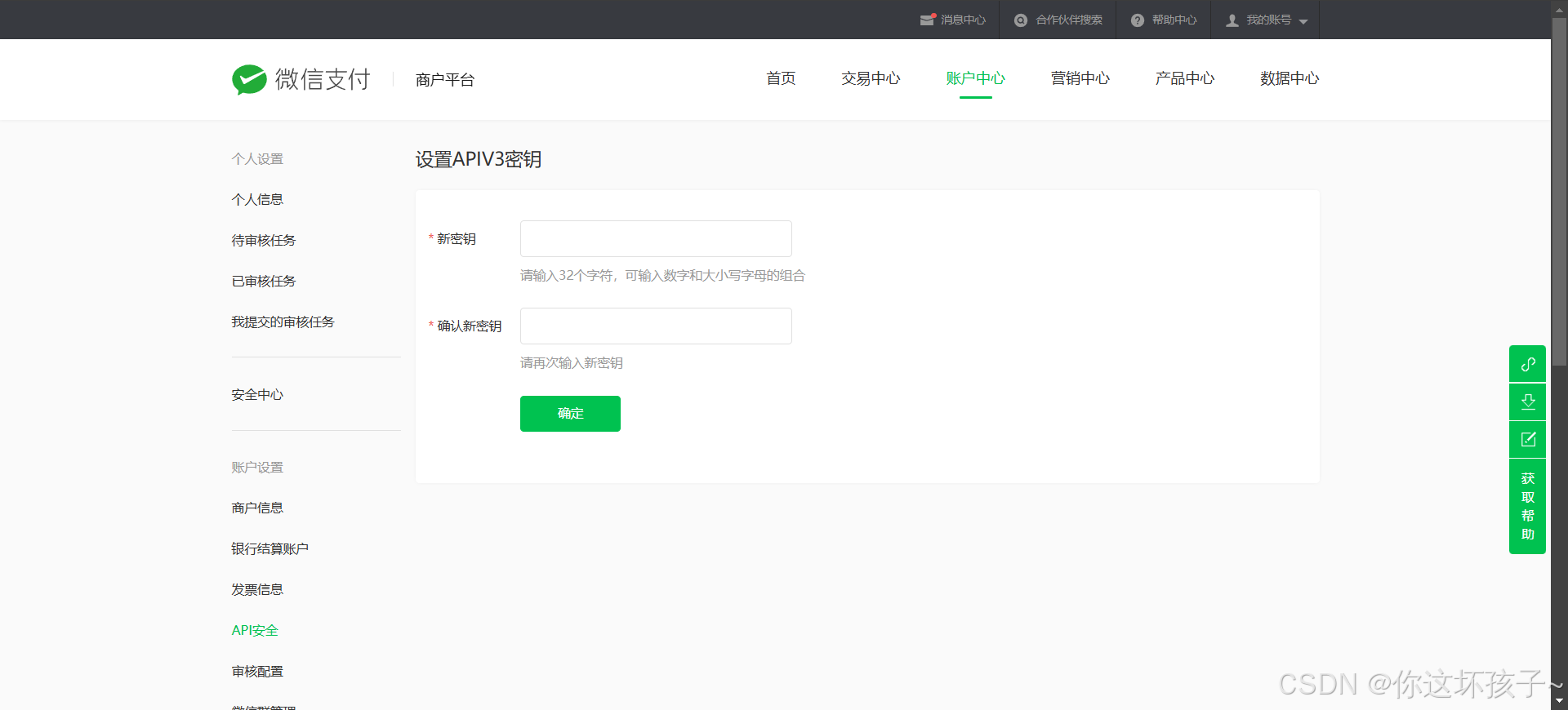This screenshot has height=710, width=1568.
Task: Click the help center question-mark icon
Action: (x=1138, y=20)
